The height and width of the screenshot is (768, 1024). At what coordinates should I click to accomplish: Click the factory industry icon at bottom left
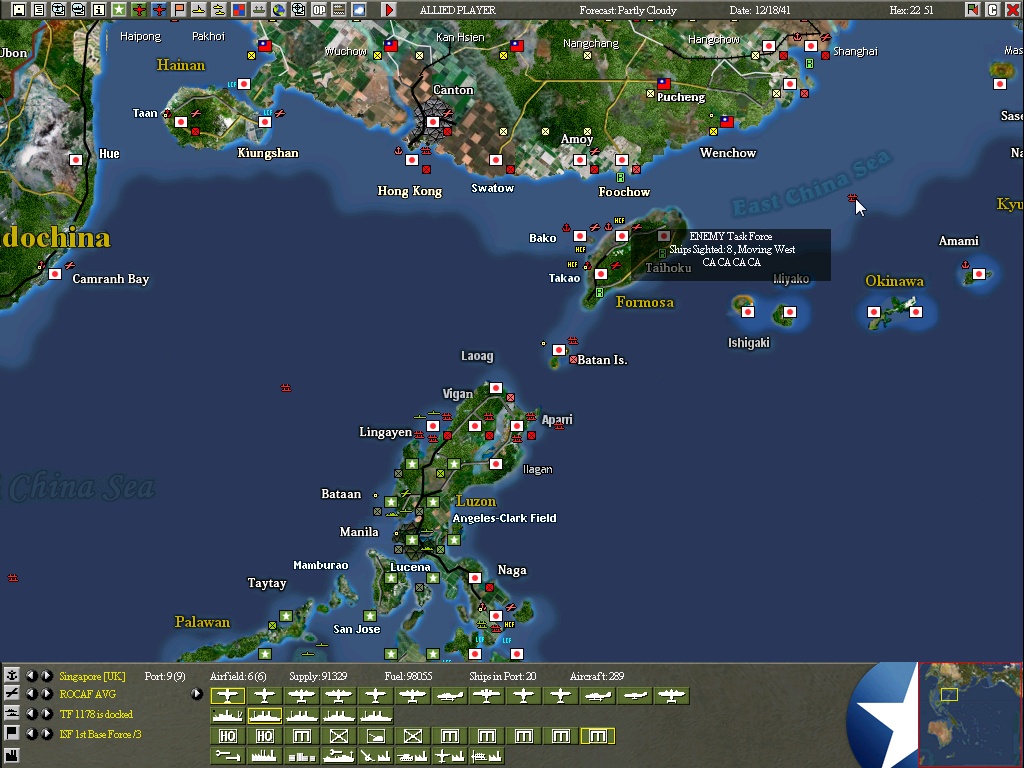tap(12, 756)
